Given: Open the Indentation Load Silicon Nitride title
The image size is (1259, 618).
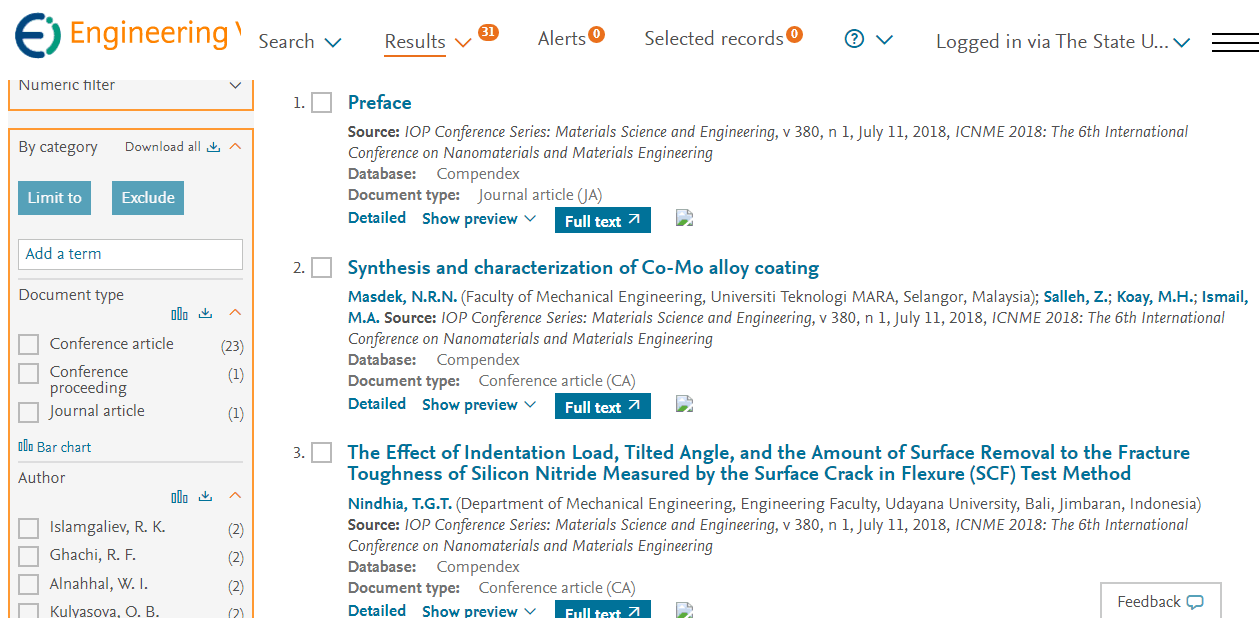Looking at the screenshot, I should click(x=769, y=463).
